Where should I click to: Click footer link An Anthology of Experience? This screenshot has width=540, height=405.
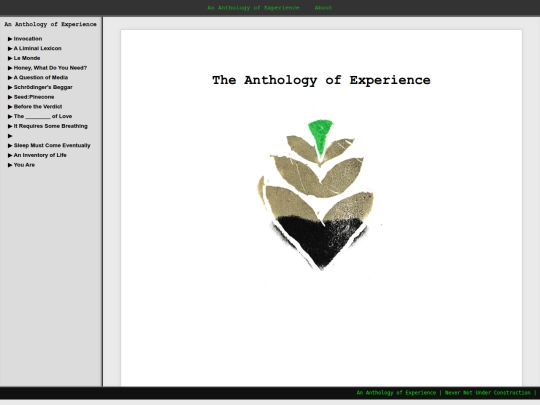[396, 393]
